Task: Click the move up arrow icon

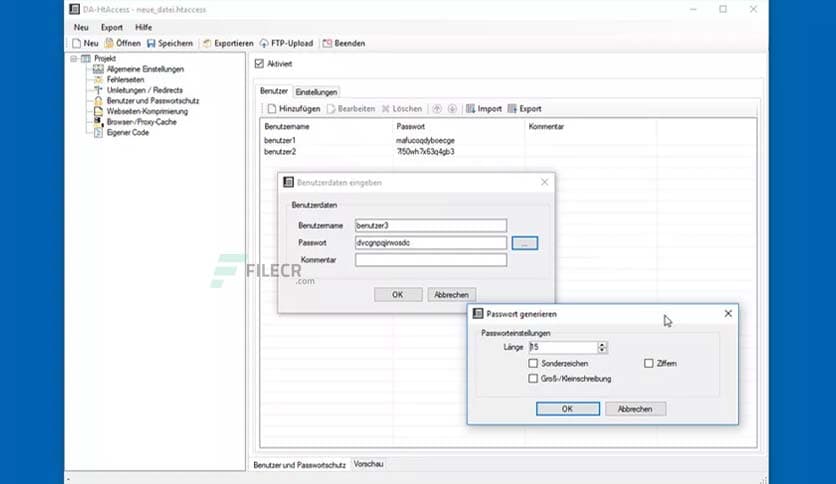Action: (437, 109)
